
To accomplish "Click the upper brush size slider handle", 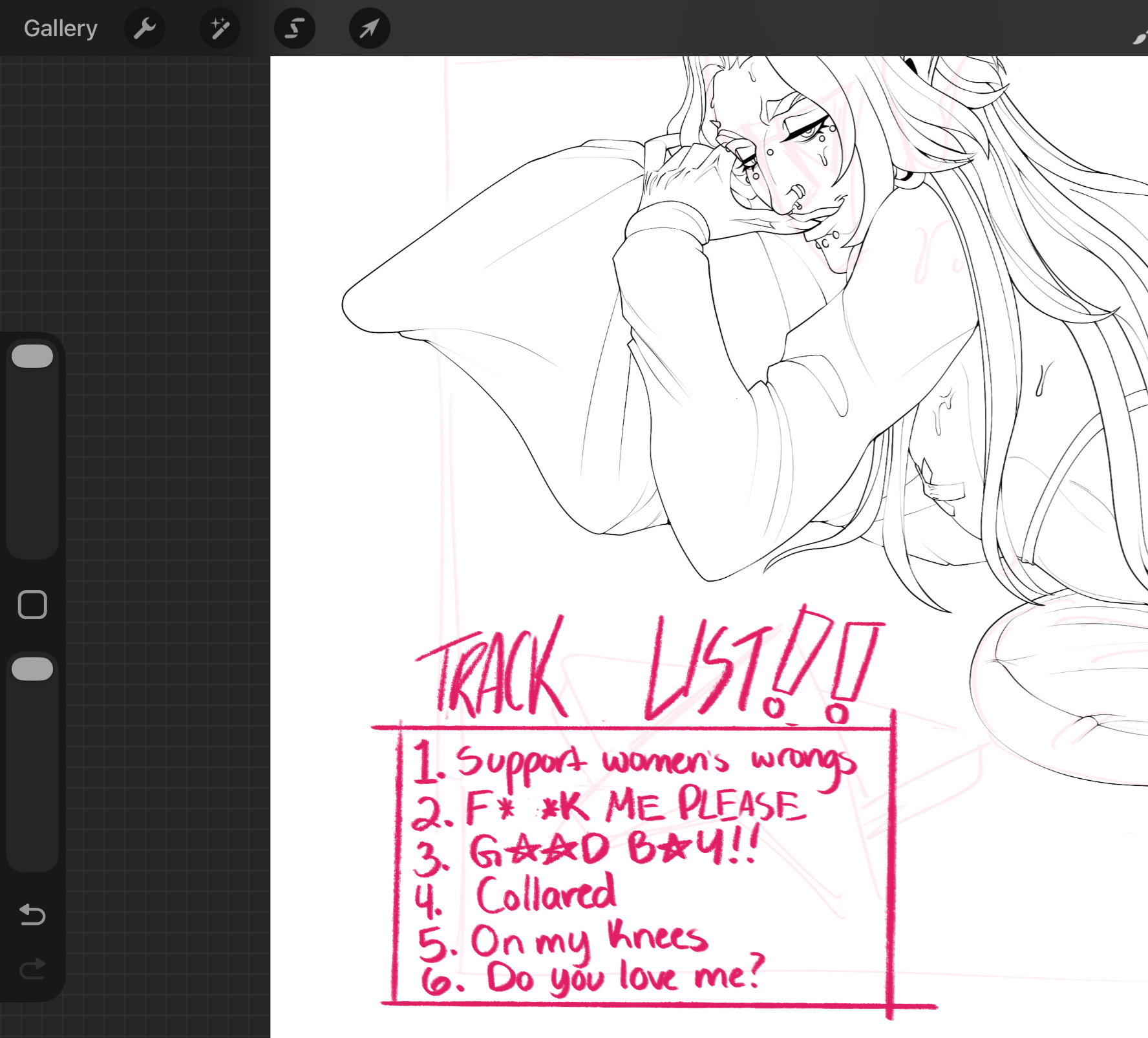I will pyautogui.click(x=32, y=356).
